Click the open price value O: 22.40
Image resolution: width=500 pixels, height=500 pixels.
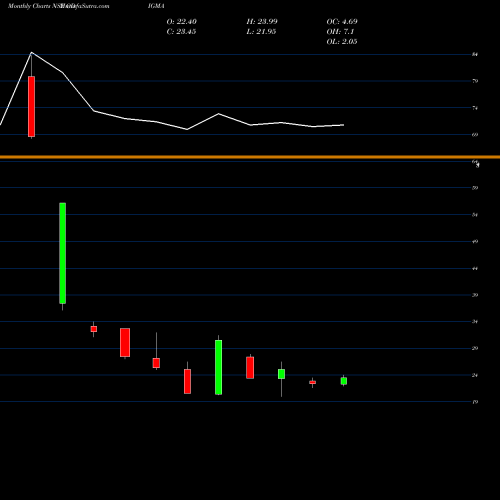coord(182,22)
